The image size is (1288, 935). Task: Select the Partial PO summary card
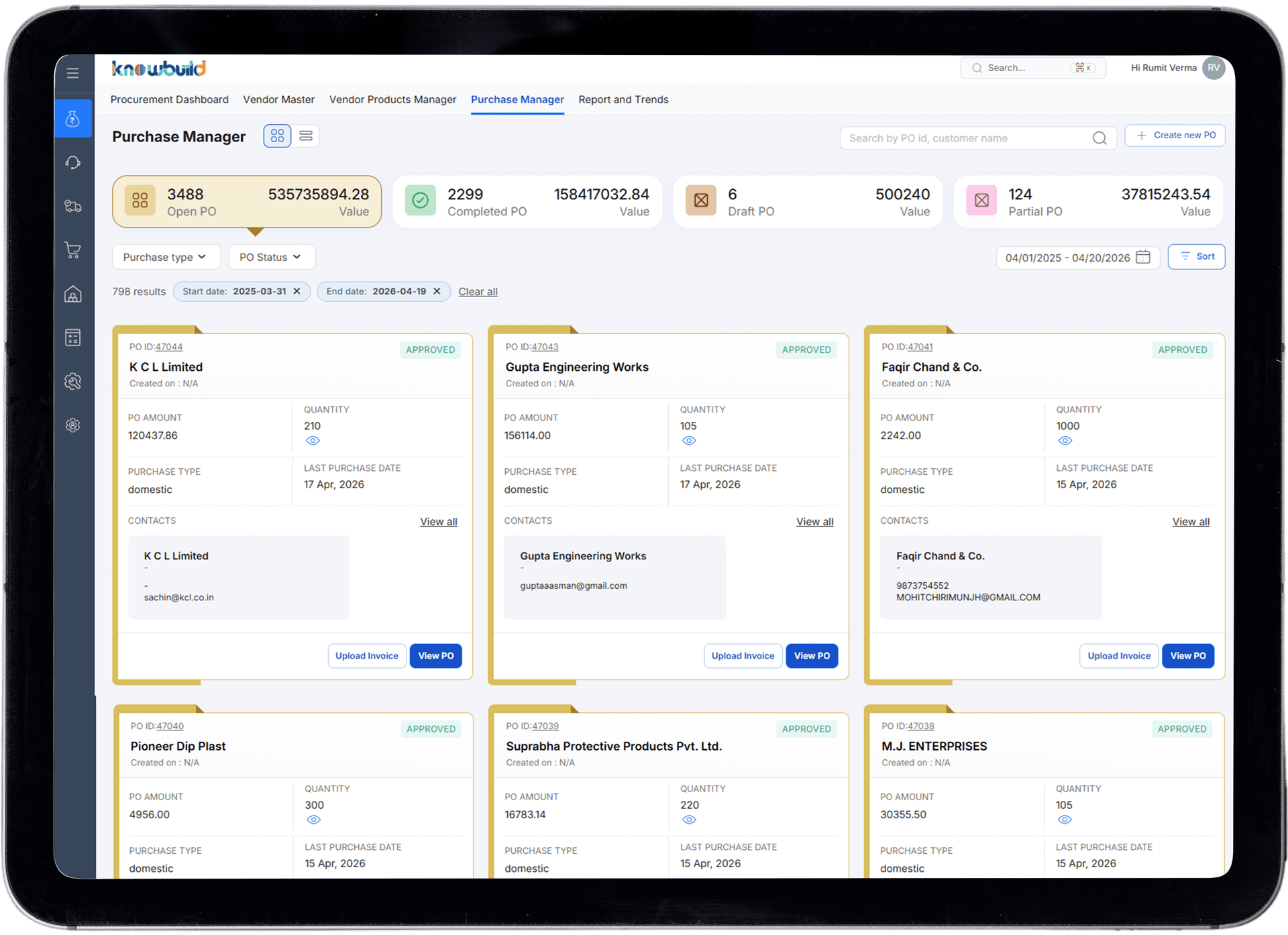coord(1088,202)
